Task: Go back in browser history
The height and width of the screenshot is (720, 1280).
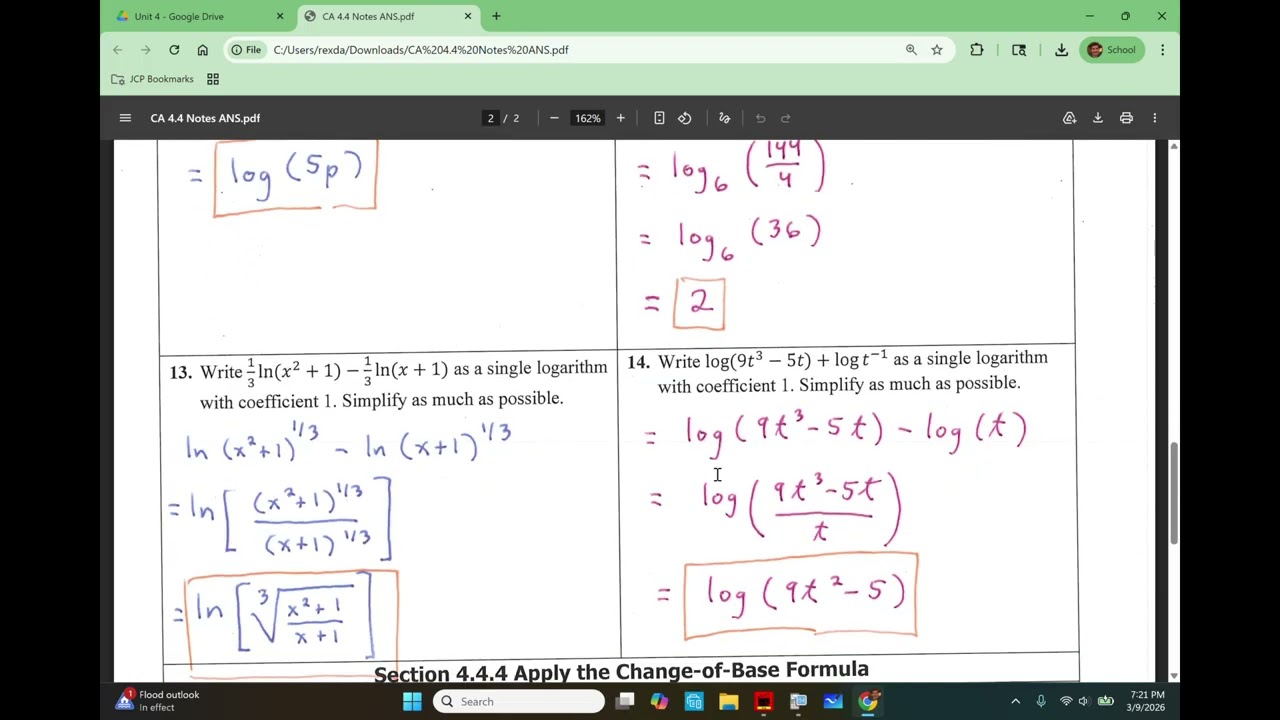Action: coord(118,50)
